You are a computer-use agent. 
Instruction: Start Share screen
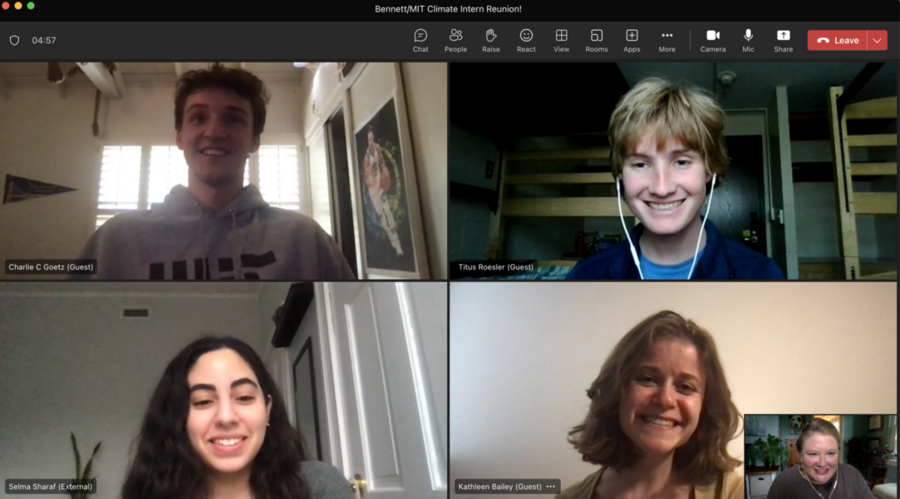(x=783, y=40)
